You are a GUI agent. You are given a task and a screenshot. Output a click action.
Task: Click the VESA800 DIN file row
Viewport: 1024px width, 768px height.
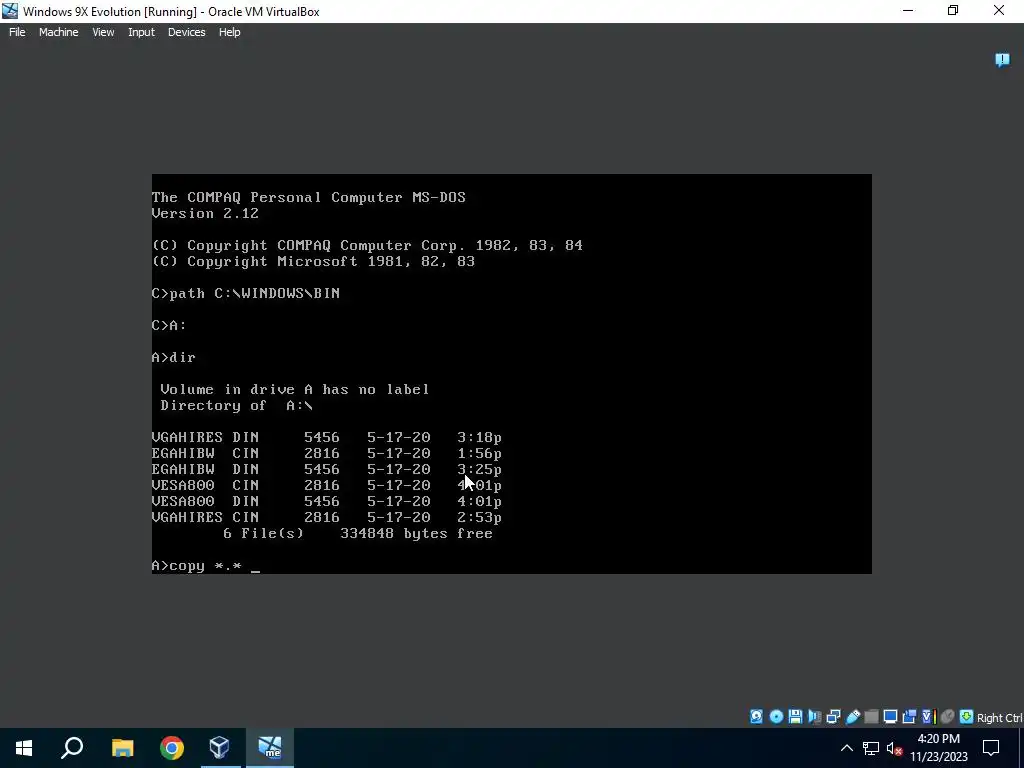327,501
